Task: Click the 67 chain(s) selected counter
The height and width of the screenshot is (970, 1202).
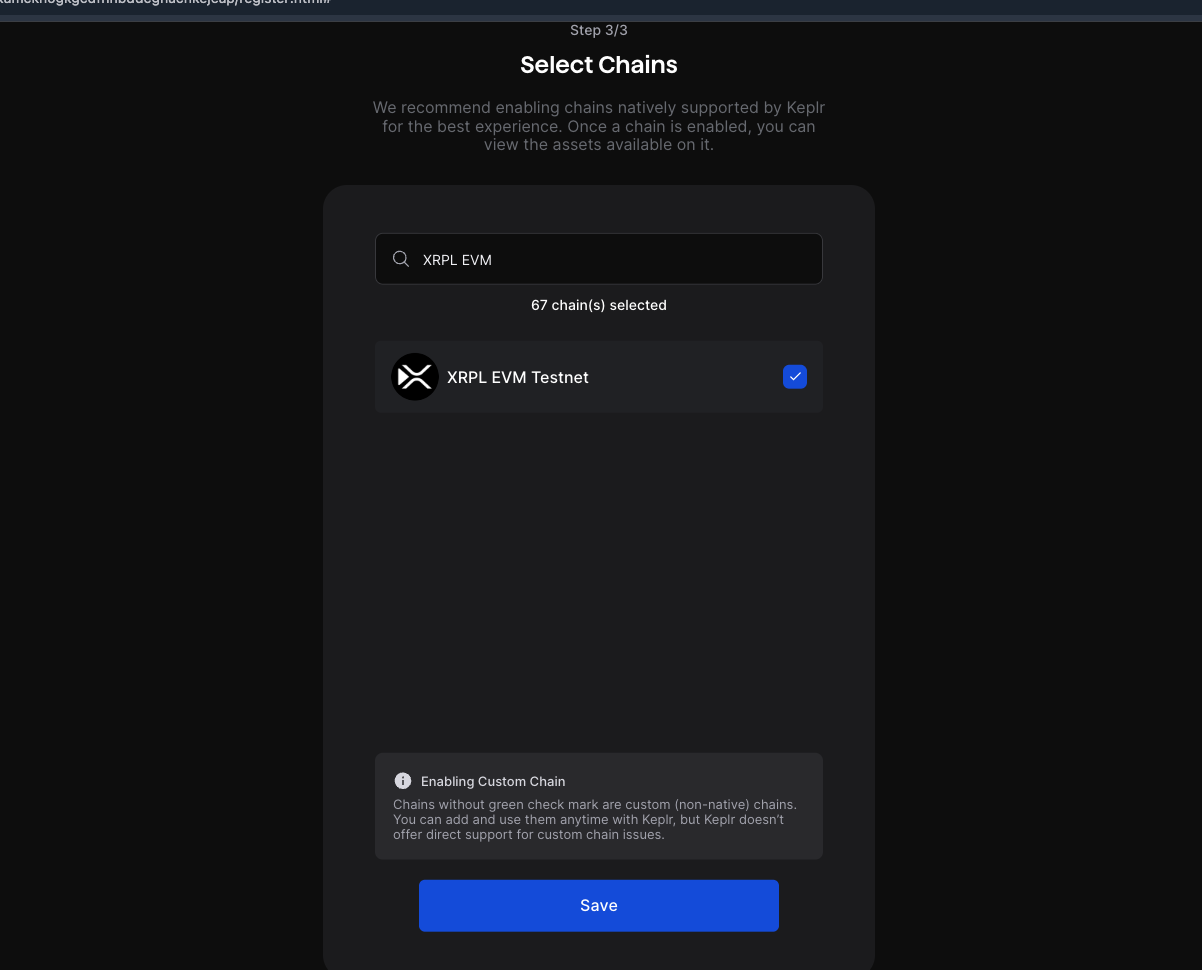Action: (599, 305)
